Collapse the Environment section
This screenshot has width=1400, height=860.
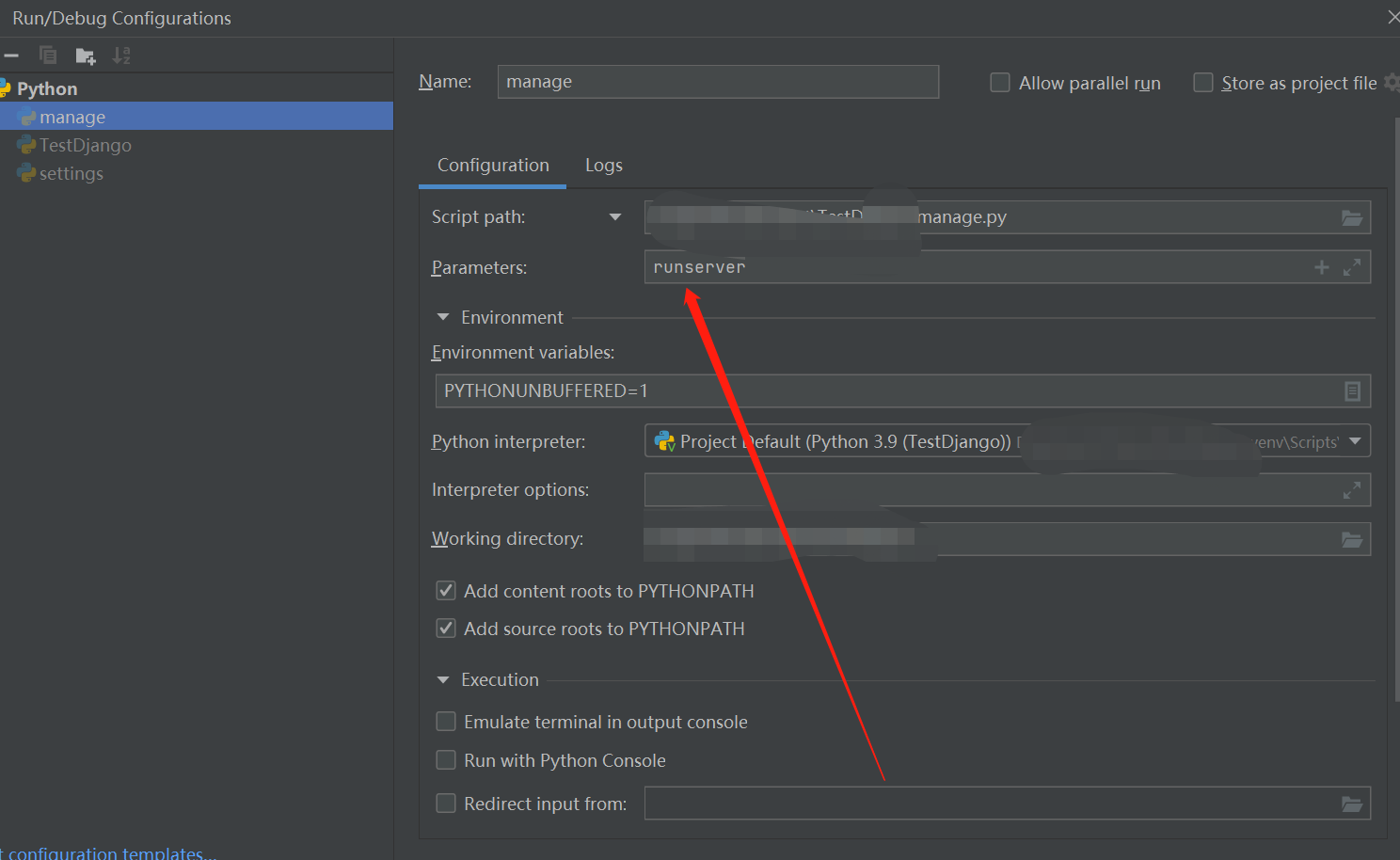pos(442,317)
